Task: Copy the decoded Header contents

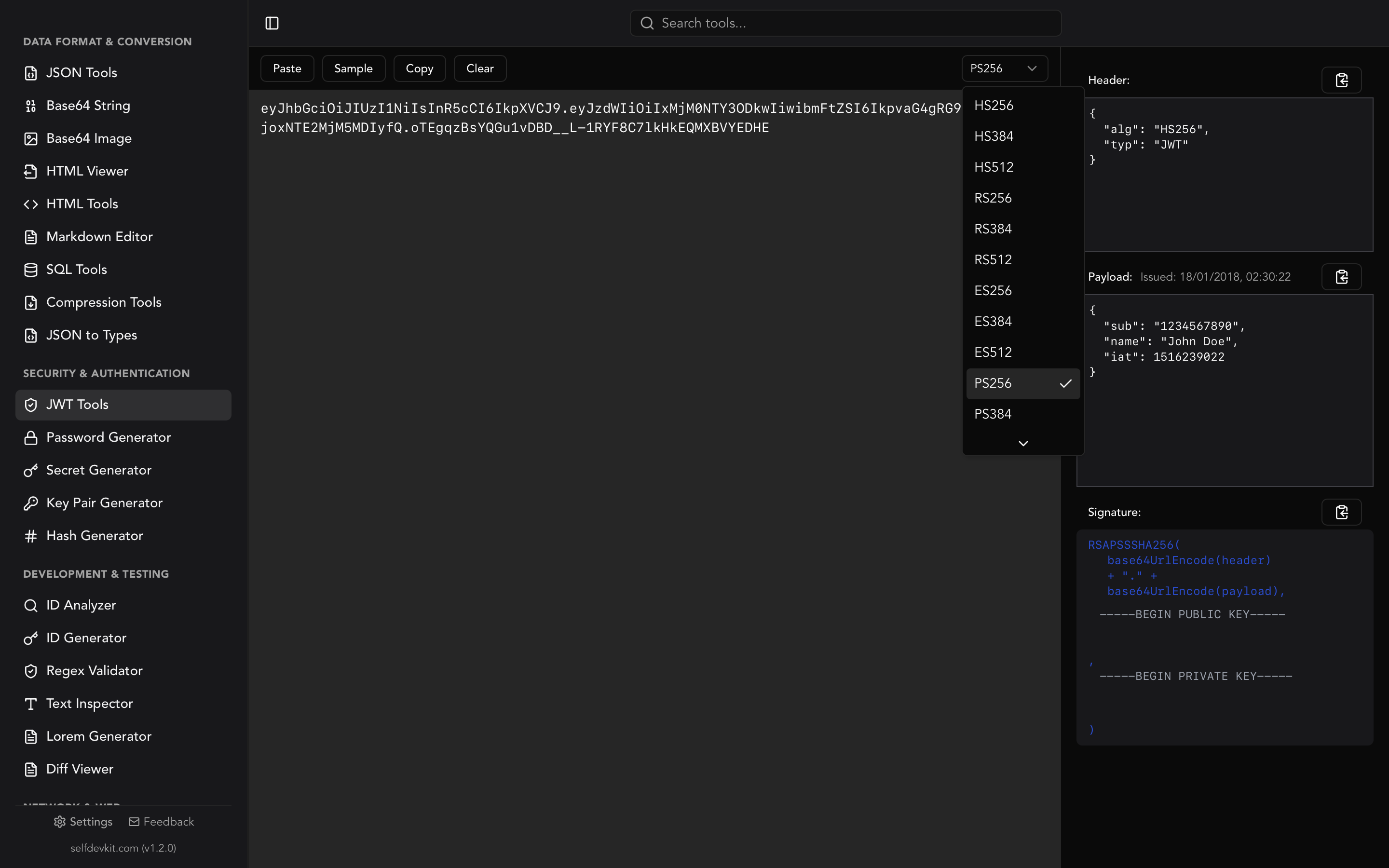Action: click(x=1341, y=80)
